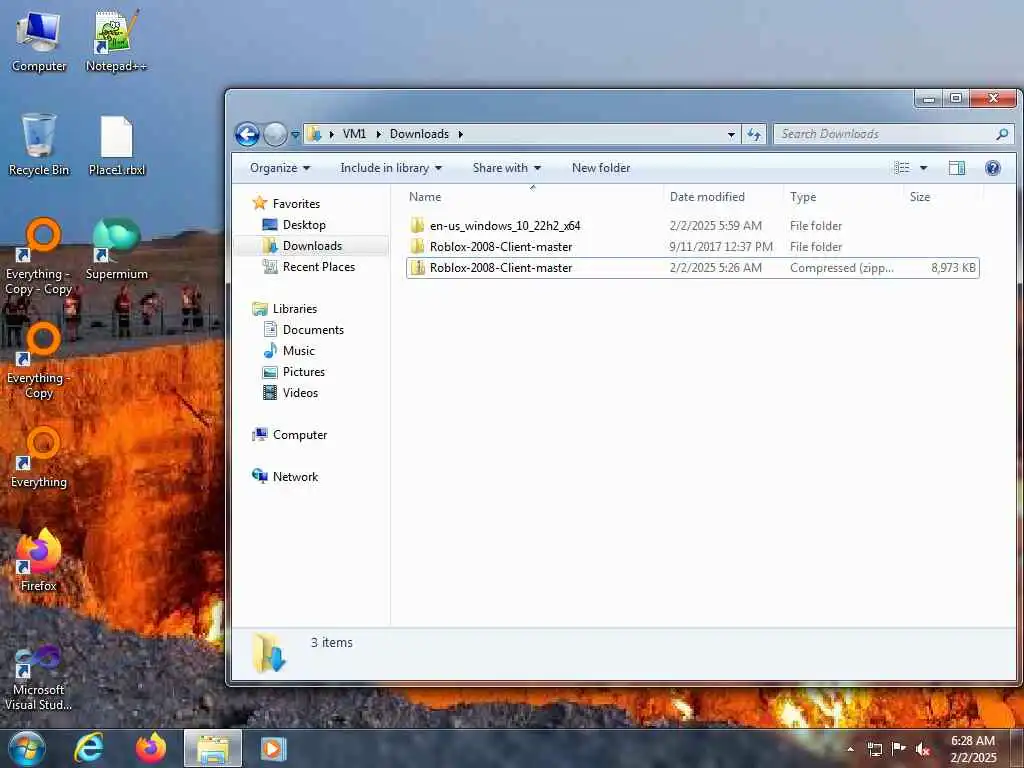
Task: Select the Microsoft Visual Studio shortcut
Action: [x=39, y=678]
